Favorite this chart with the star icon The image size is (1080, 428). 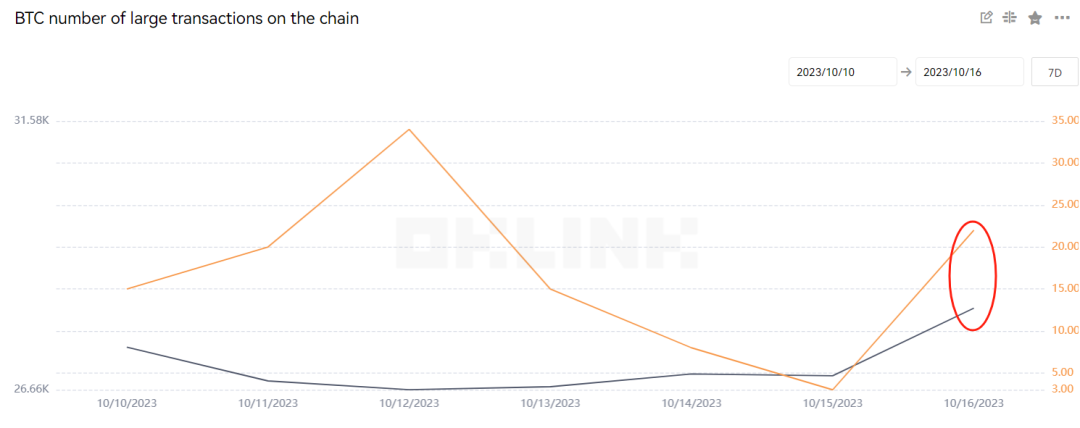click(1035, 18)
